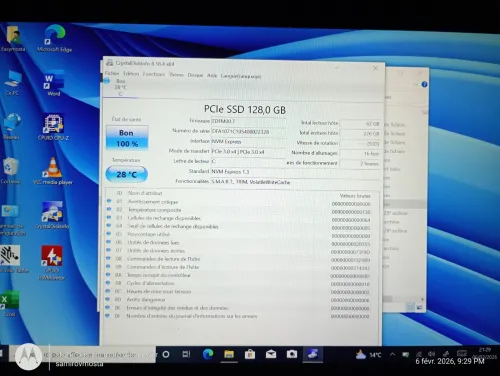Open Microsoft Store from the taskbar
Image resolution: width=500 pixels, height=376 pixels.
tap(250, 354)
